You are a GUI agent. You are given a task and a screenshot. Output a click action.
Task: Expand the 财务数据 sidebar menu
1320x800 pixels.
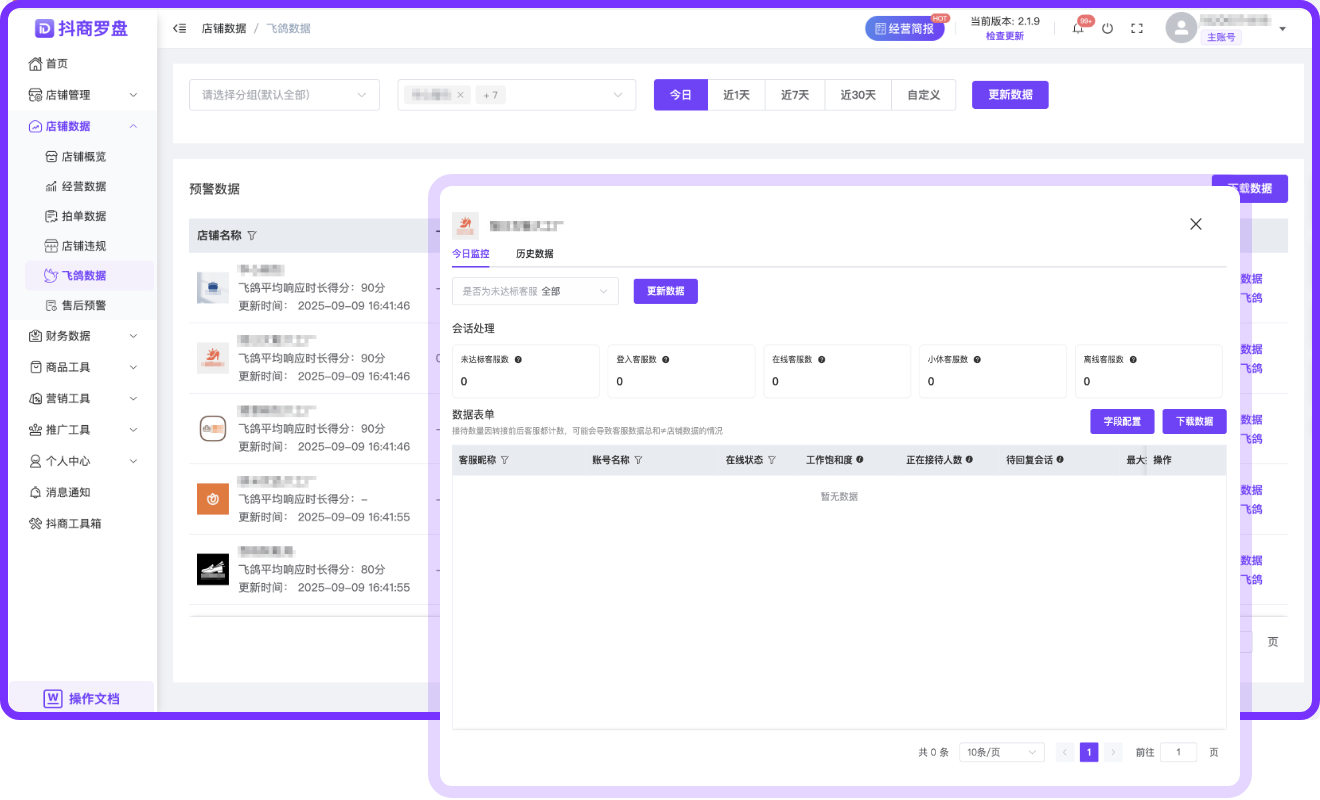[83, 336]
